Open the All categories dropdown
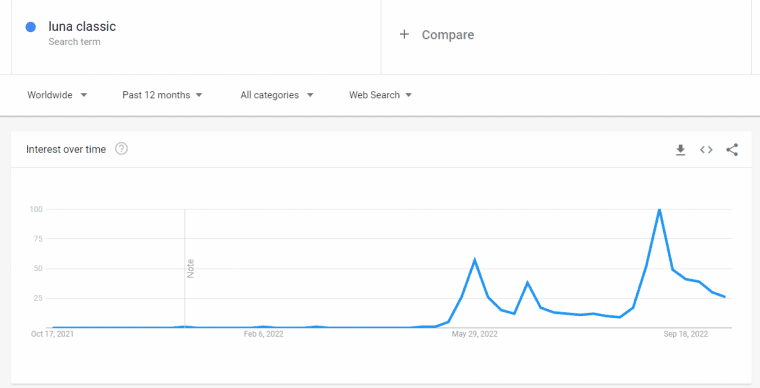The width and height of the screenshot is (760, 388). tap(277, 95)
